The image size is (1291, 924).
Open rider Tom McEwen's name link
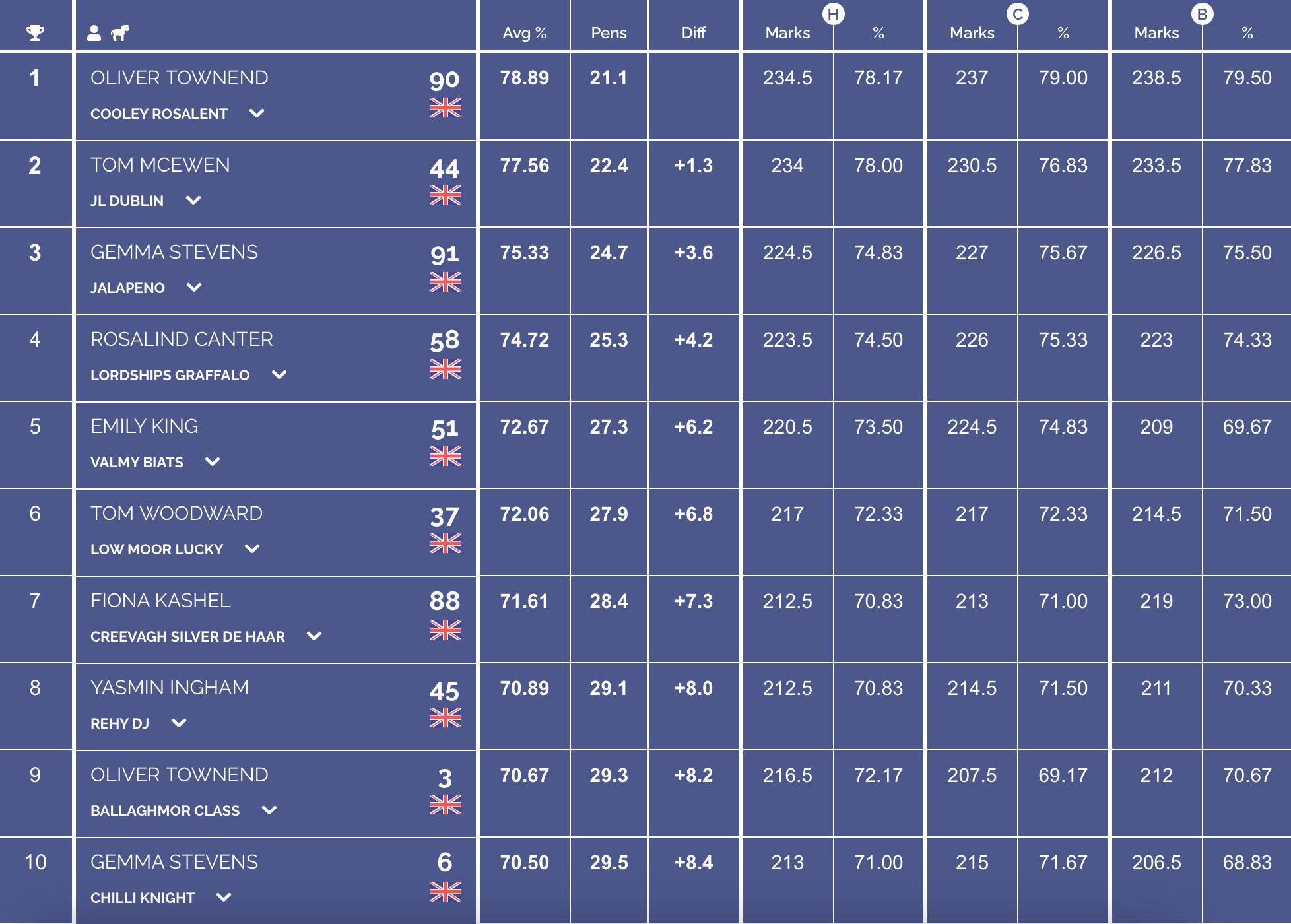pos(160,165)
